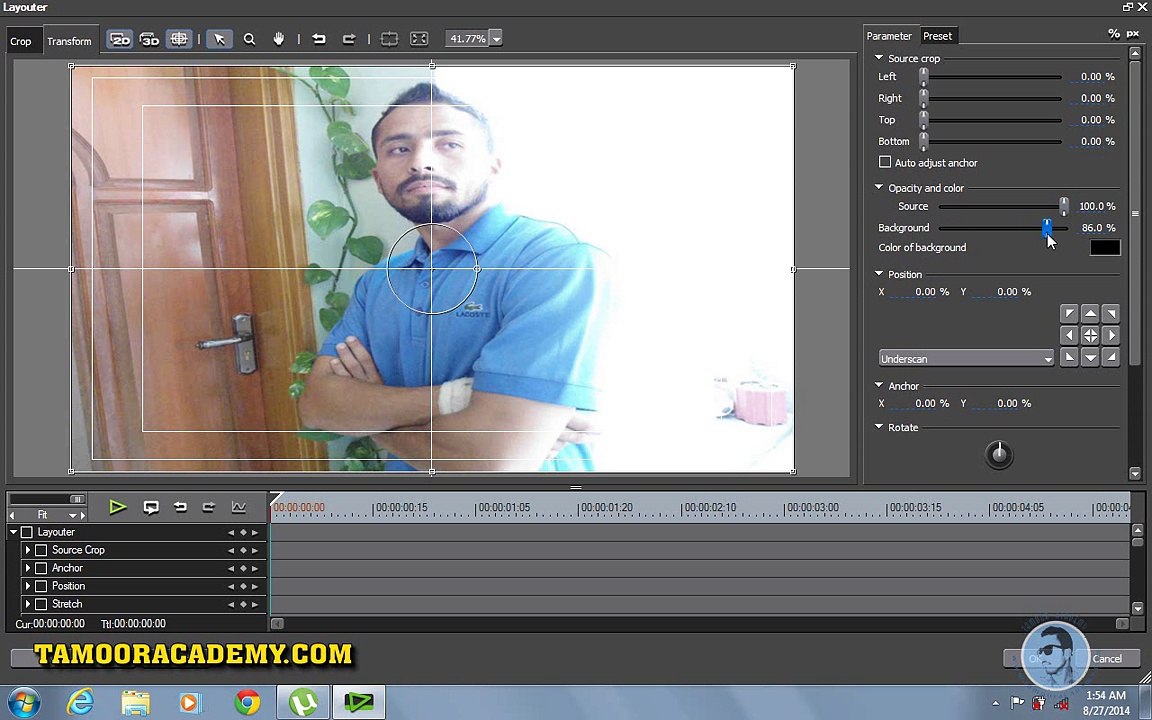
Task: Toggle the Stretch keyframe checkbox
Action: tap(41, 604)
